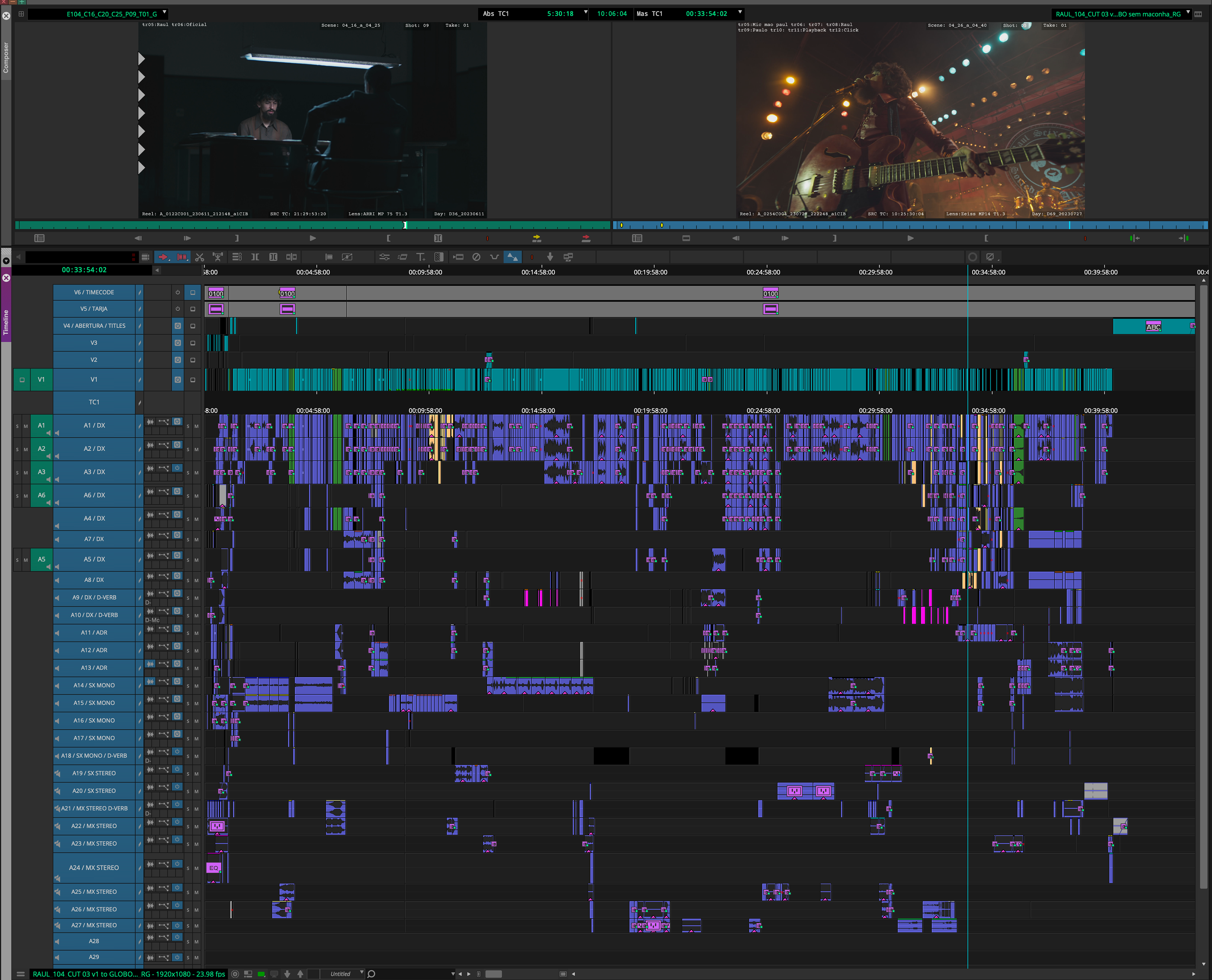Toggle power button on V6 / TIMECODE track

(x=177, y=292)
